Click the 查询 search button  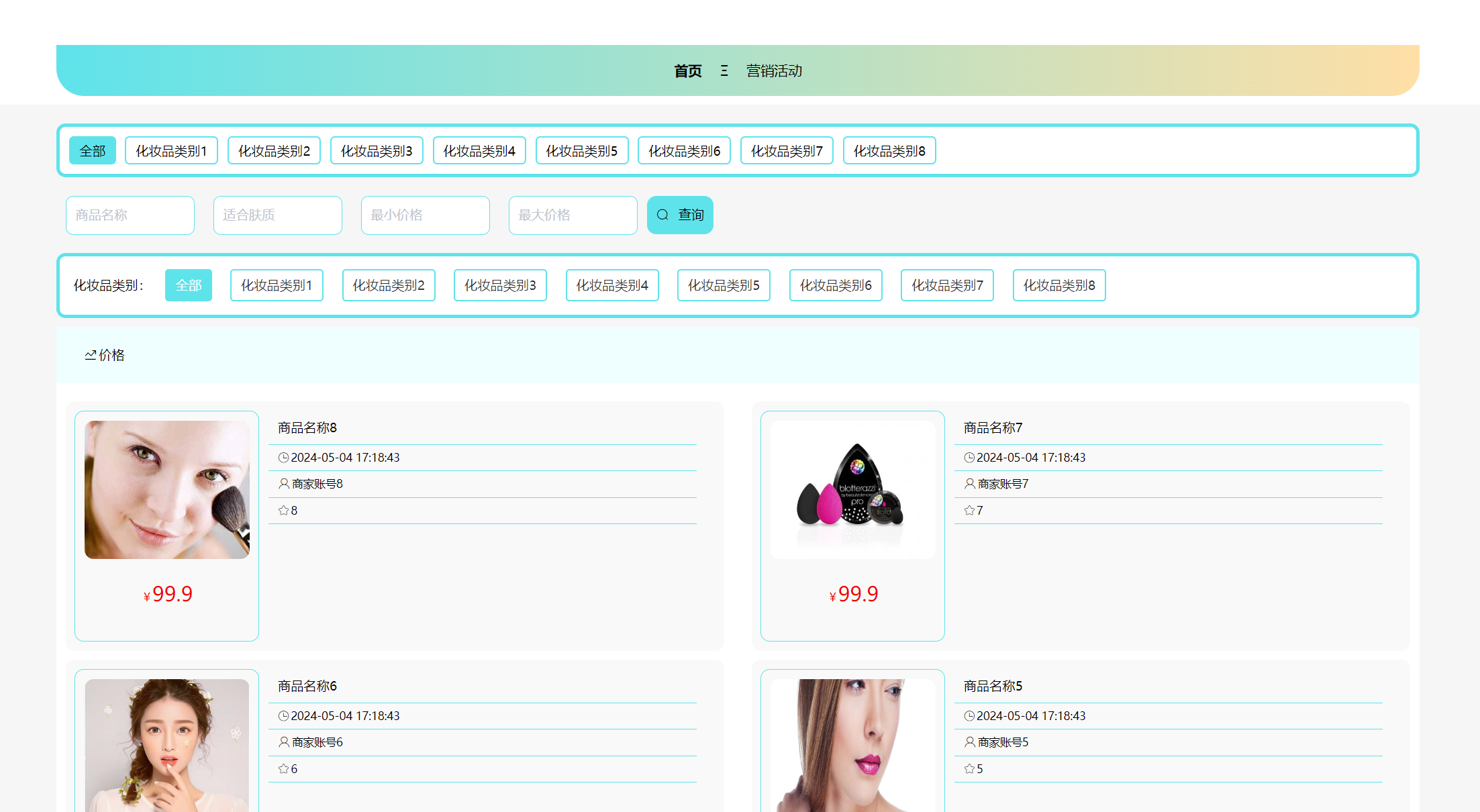pos(680,215)
